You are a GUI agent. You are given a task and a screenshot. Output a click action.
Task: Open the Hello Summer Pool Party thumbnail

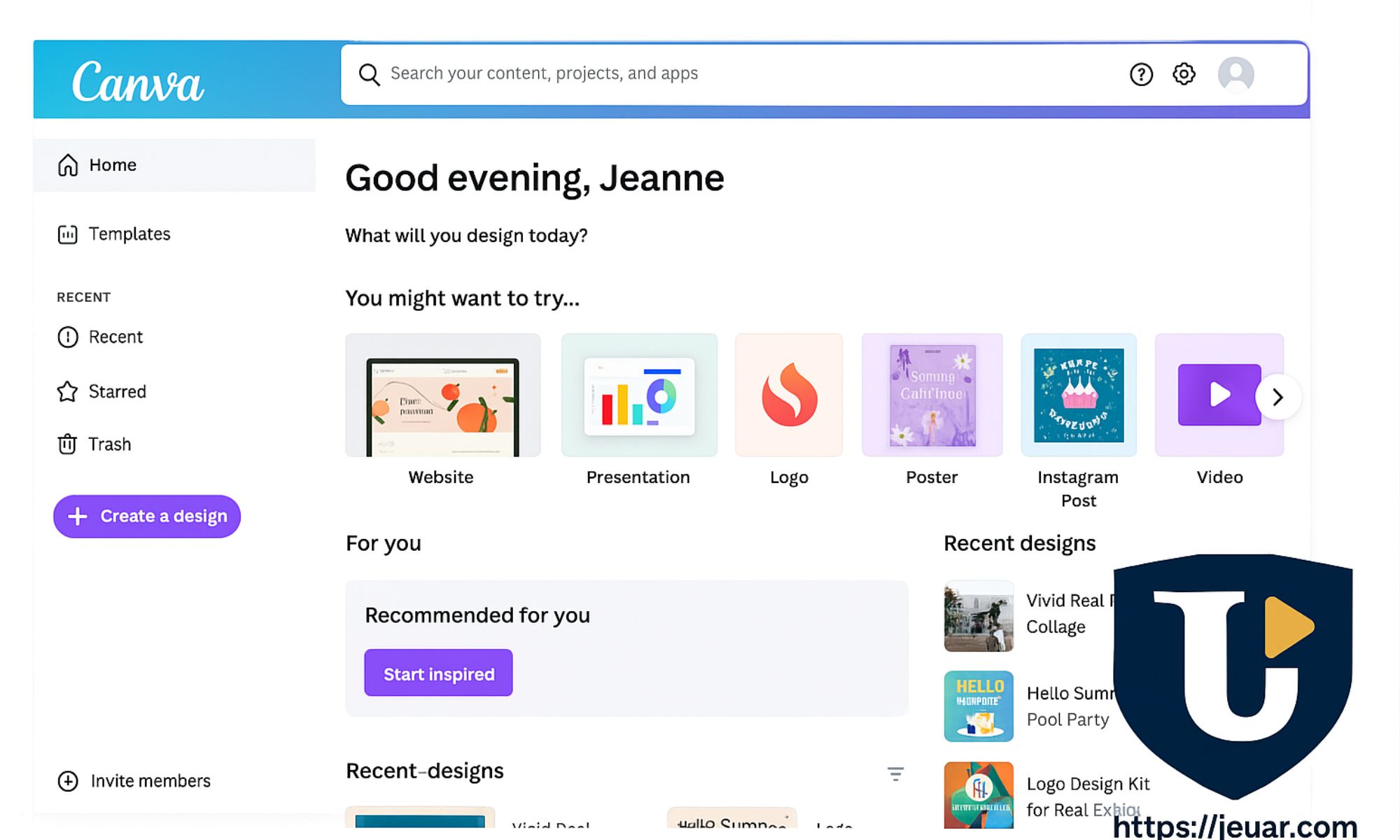[x=978, y=706]
